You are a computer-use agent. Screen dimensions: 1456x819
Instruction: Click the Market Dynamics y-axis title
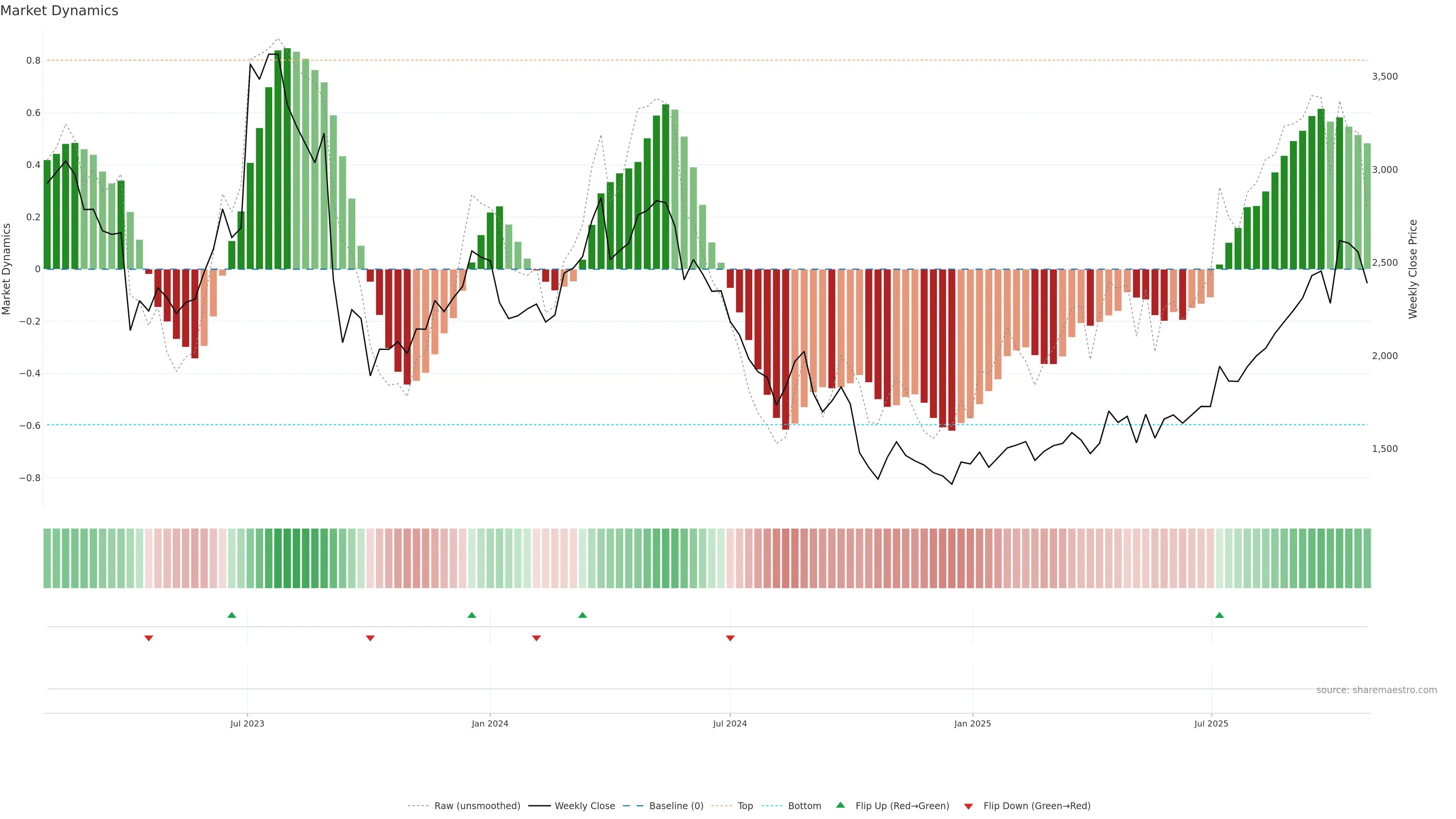click(7, 269)
